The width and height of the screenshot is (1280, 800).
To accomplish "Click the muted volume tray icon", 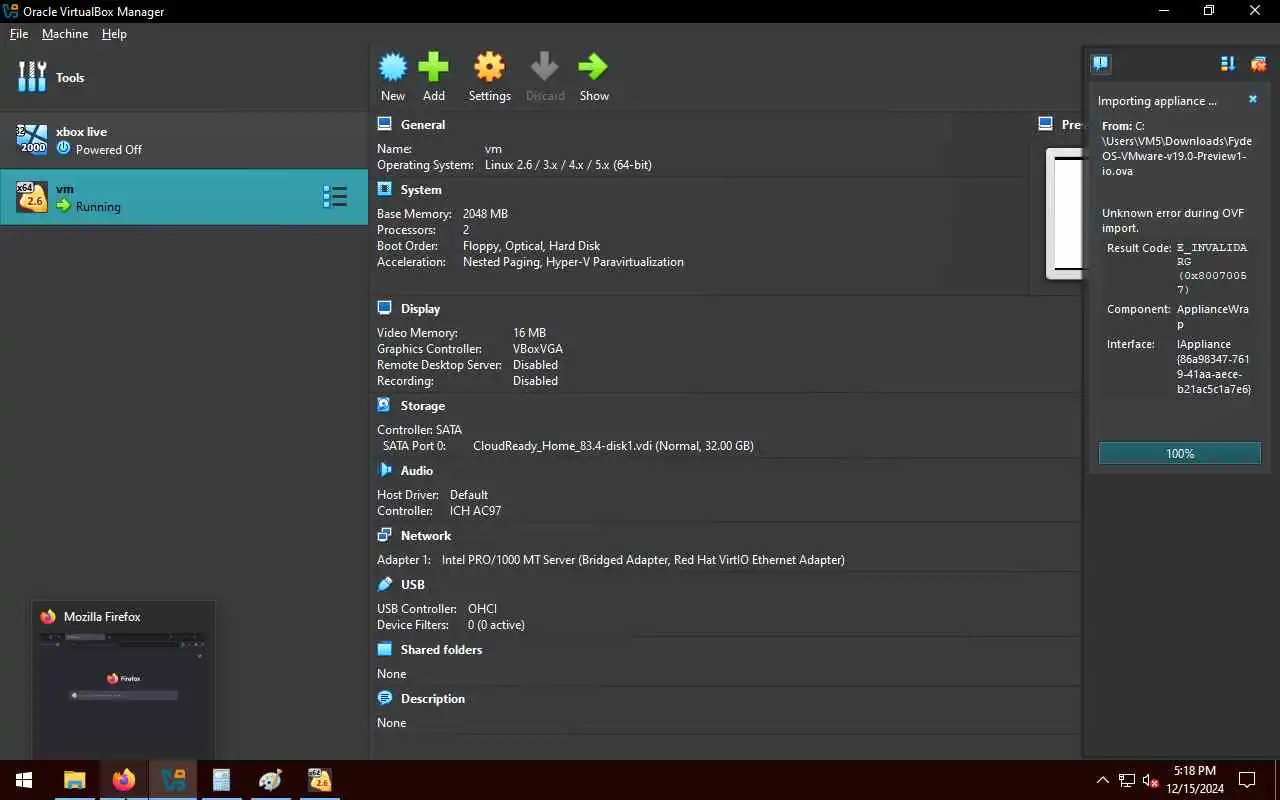I will (1150, 780).
